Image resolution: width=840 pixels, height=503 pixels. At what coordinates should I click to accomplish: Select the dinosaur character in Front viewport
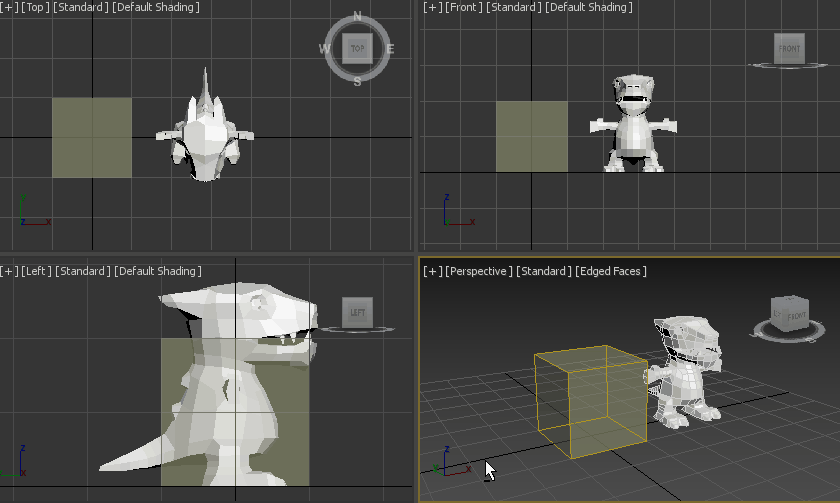click(635, 125)
